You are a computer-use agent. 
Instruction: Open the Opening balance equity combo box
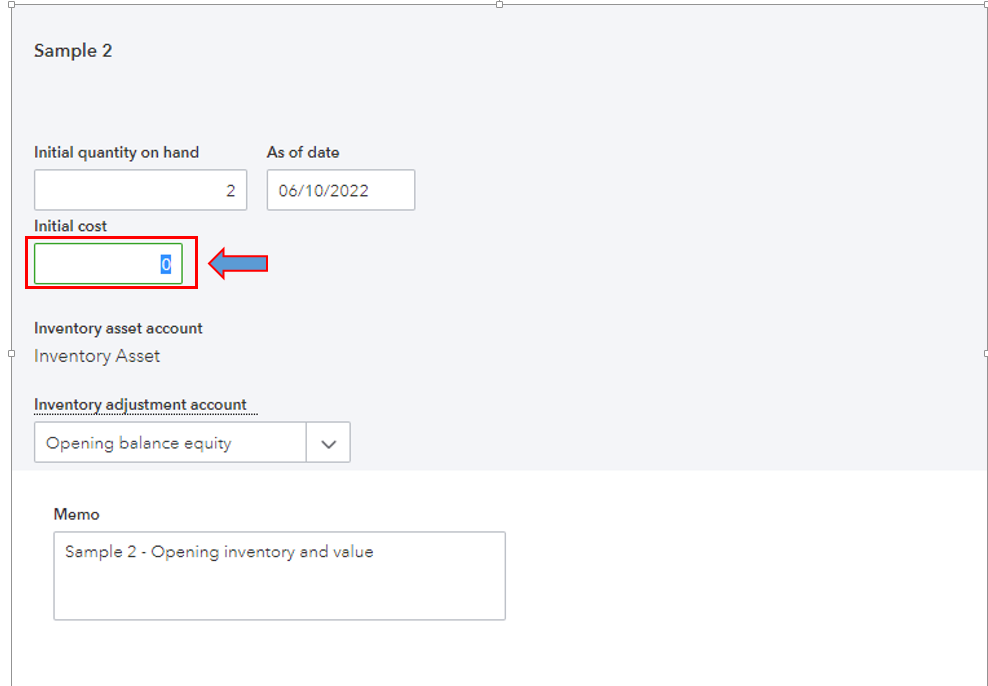point(170,443)
